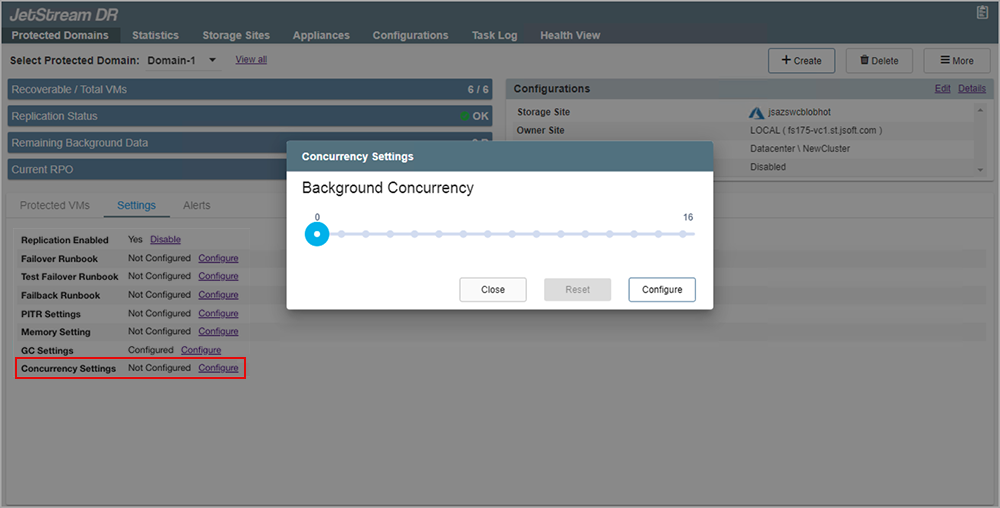1000x508 pixels.
Task: Open the Select Protected Domain dropdown
Action: coord(183,60)
